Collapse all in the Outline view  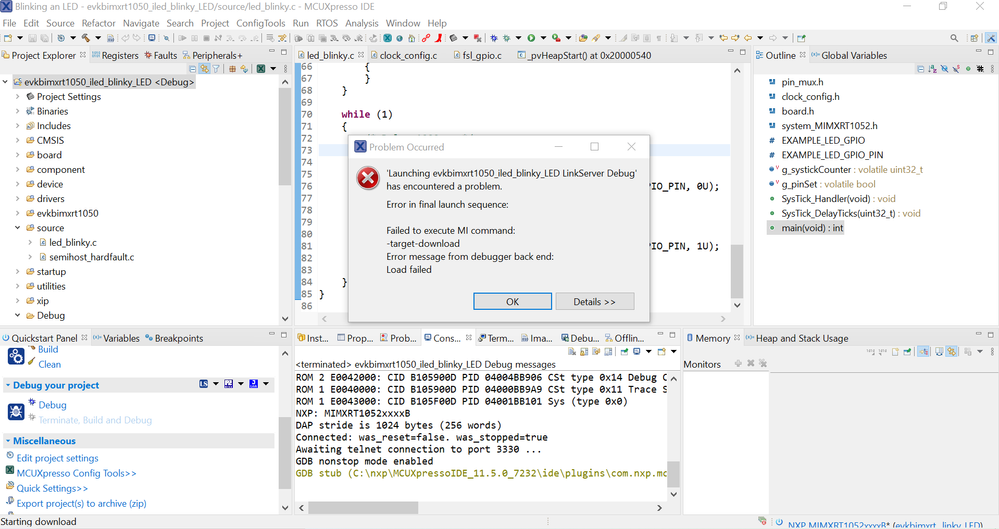(921, 69)
